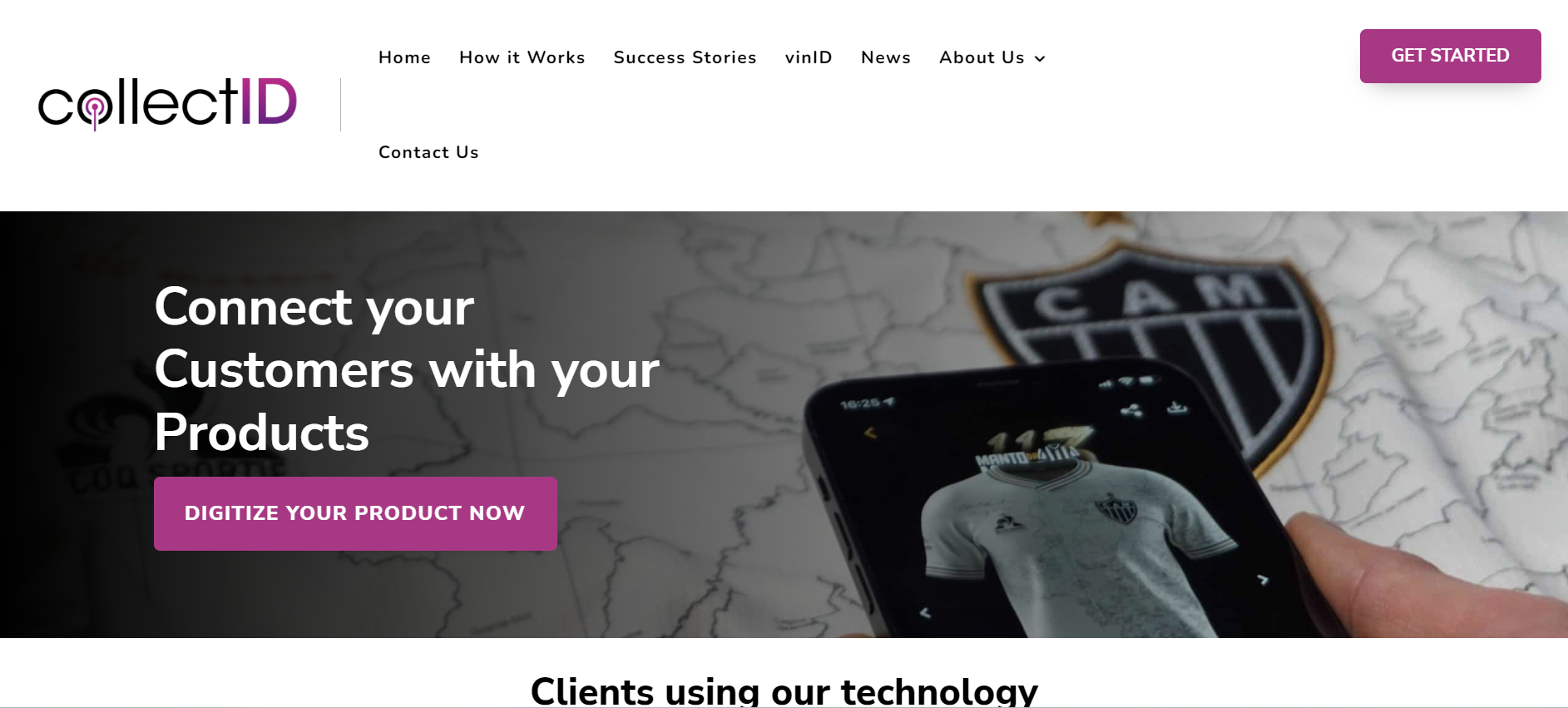This screenshot has width=1568, height=708.
Task: Click the GET STARTED button
Action: click(x=1450, y=56)
